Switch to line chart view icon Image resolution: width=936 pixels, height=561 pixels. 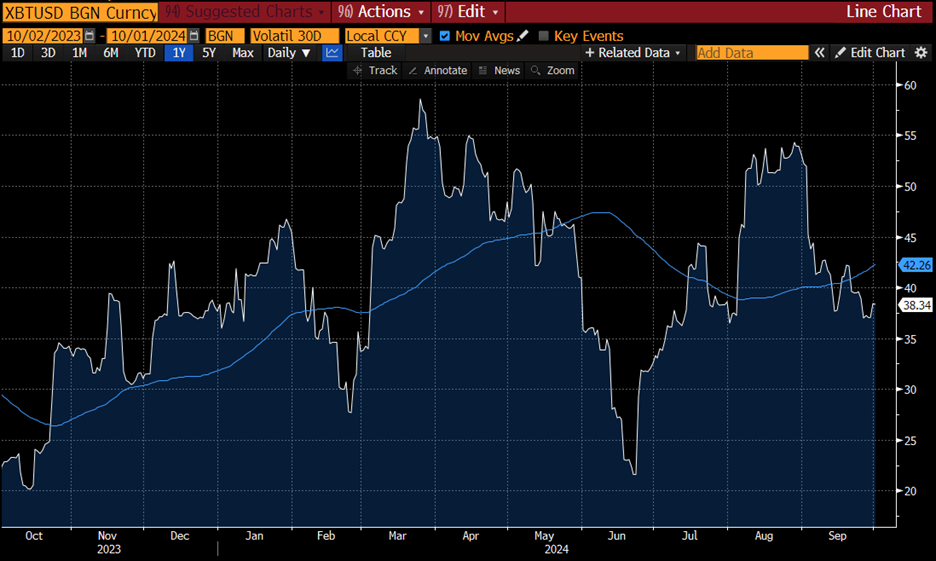[x=332, y=53]
